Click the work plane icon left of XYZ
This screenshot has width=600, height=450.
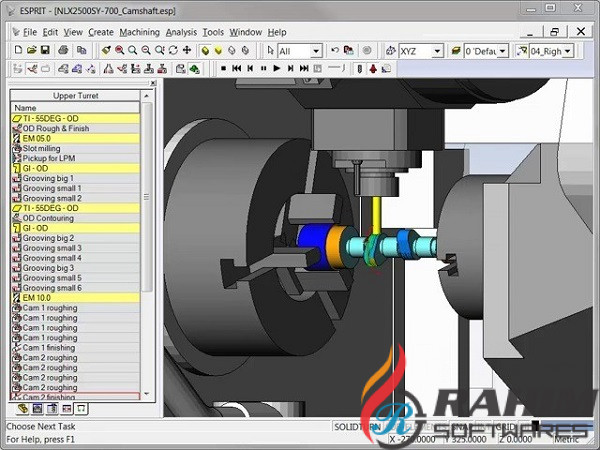(x=390, y=51)
